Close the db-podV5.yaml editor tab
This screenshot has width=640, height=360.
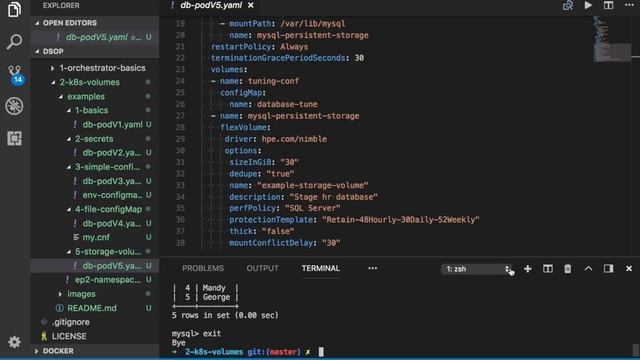251,5
